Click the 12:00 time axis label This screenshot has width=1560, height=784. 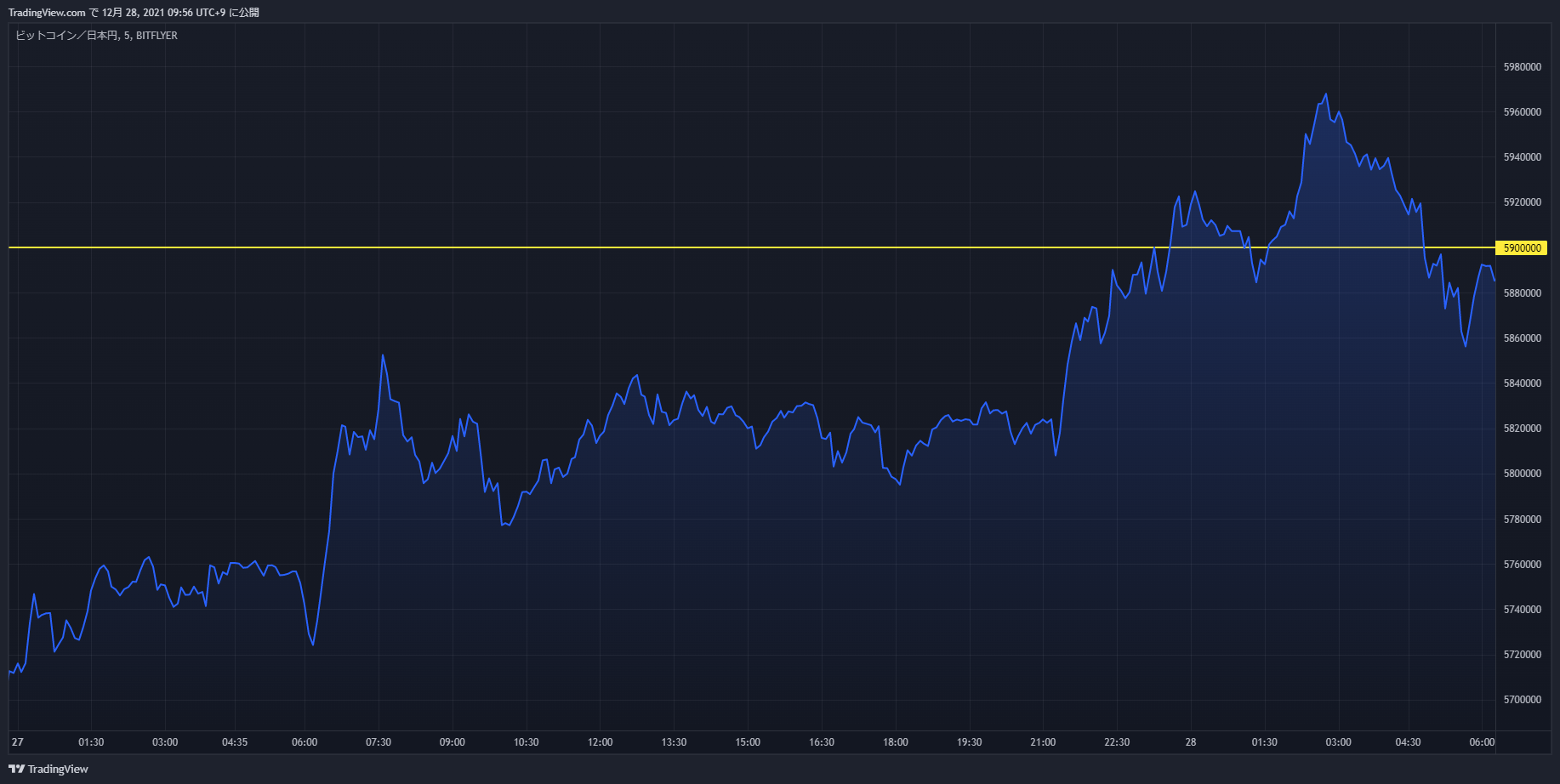click(x=601, y=742)
